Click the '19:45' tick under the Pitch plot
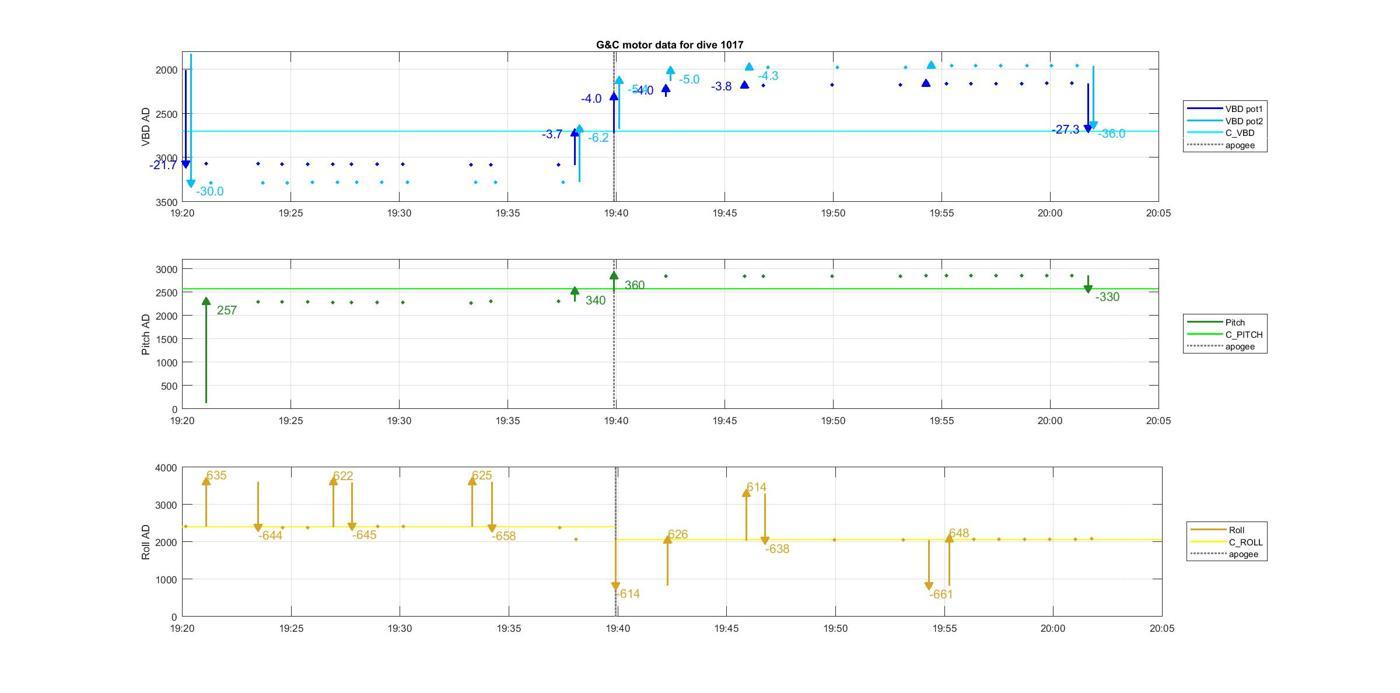1400x693 pixels. (x=724, y=421)
